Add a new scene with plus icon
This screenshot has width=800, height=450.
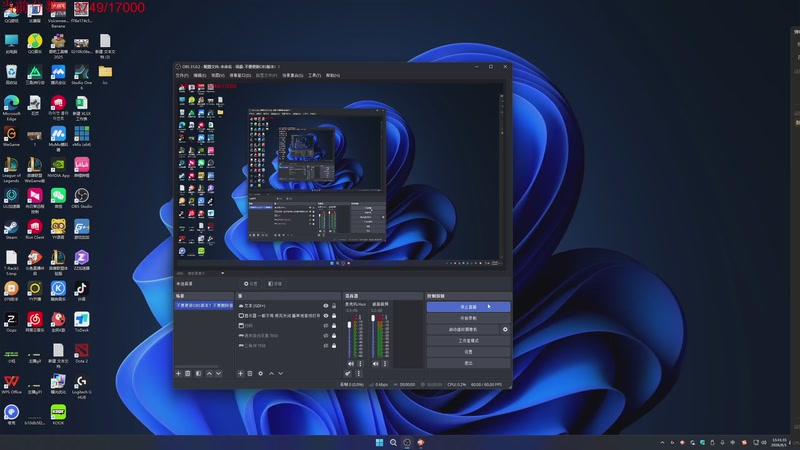tap(179, 373)
